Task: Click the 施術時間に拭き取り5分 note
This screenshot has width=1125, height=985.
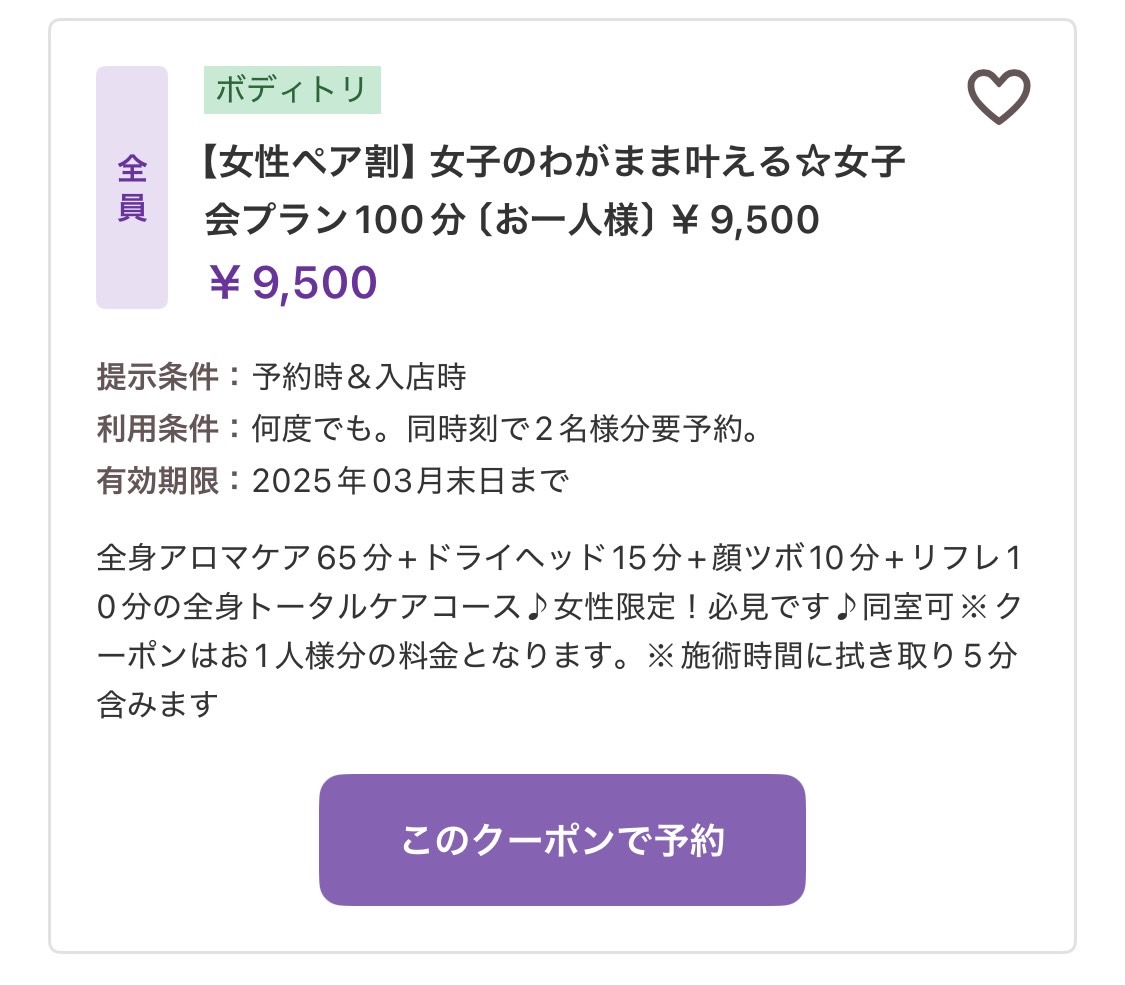Action: pos(849,655)
